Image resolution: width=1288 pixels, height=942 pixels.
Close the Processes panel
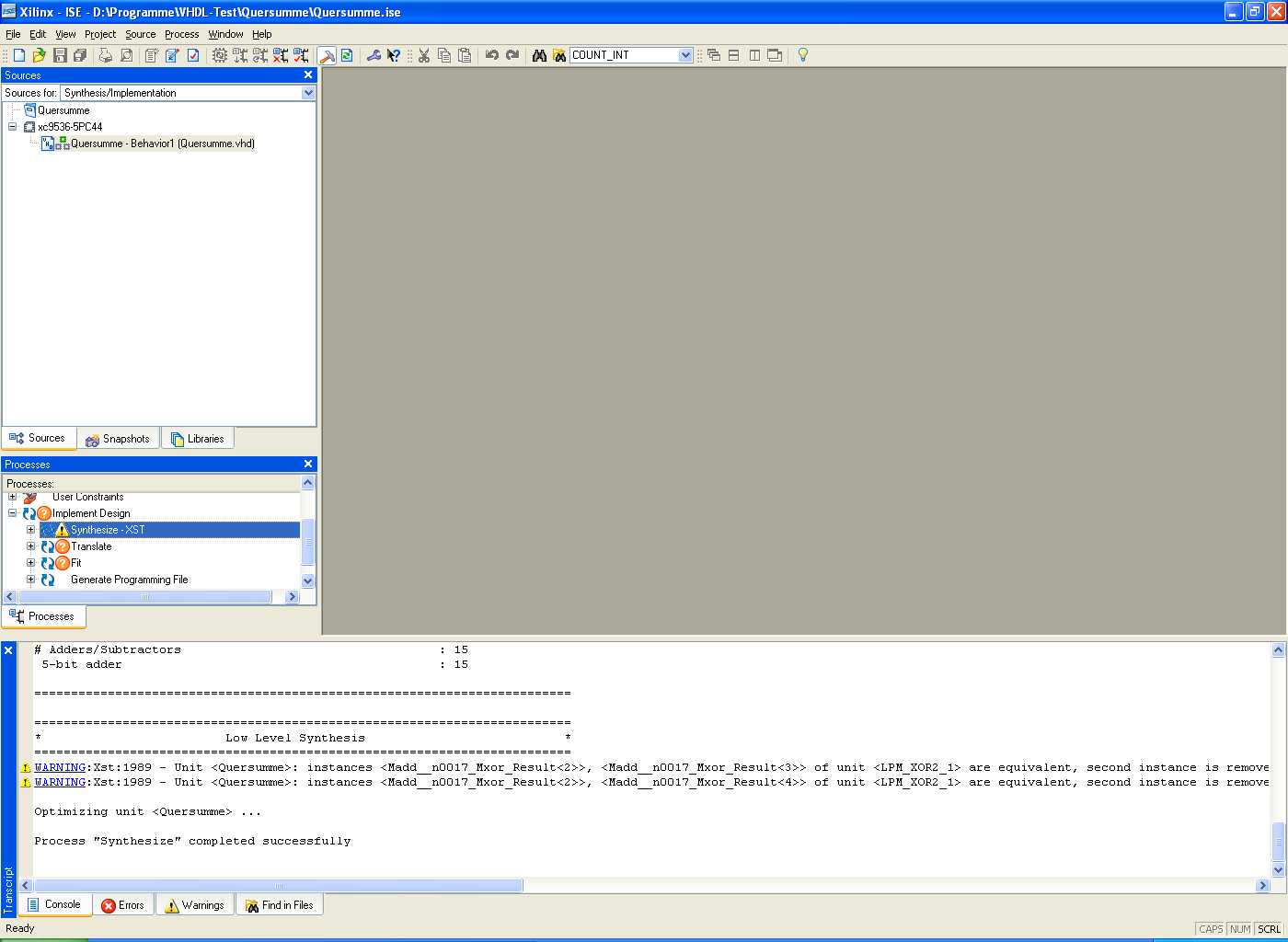coord(308,465)
